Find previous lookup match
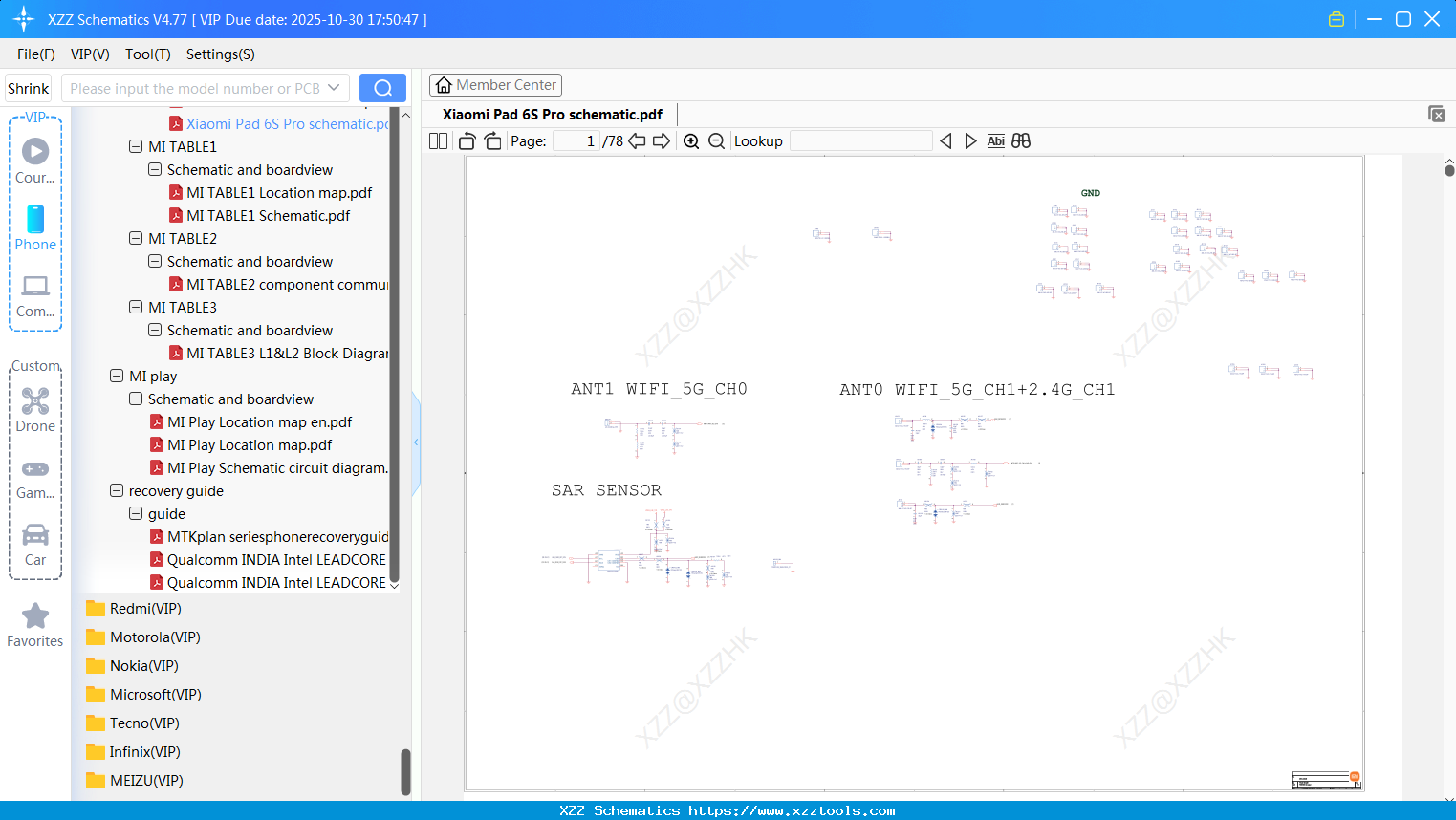 pos(945,141)
